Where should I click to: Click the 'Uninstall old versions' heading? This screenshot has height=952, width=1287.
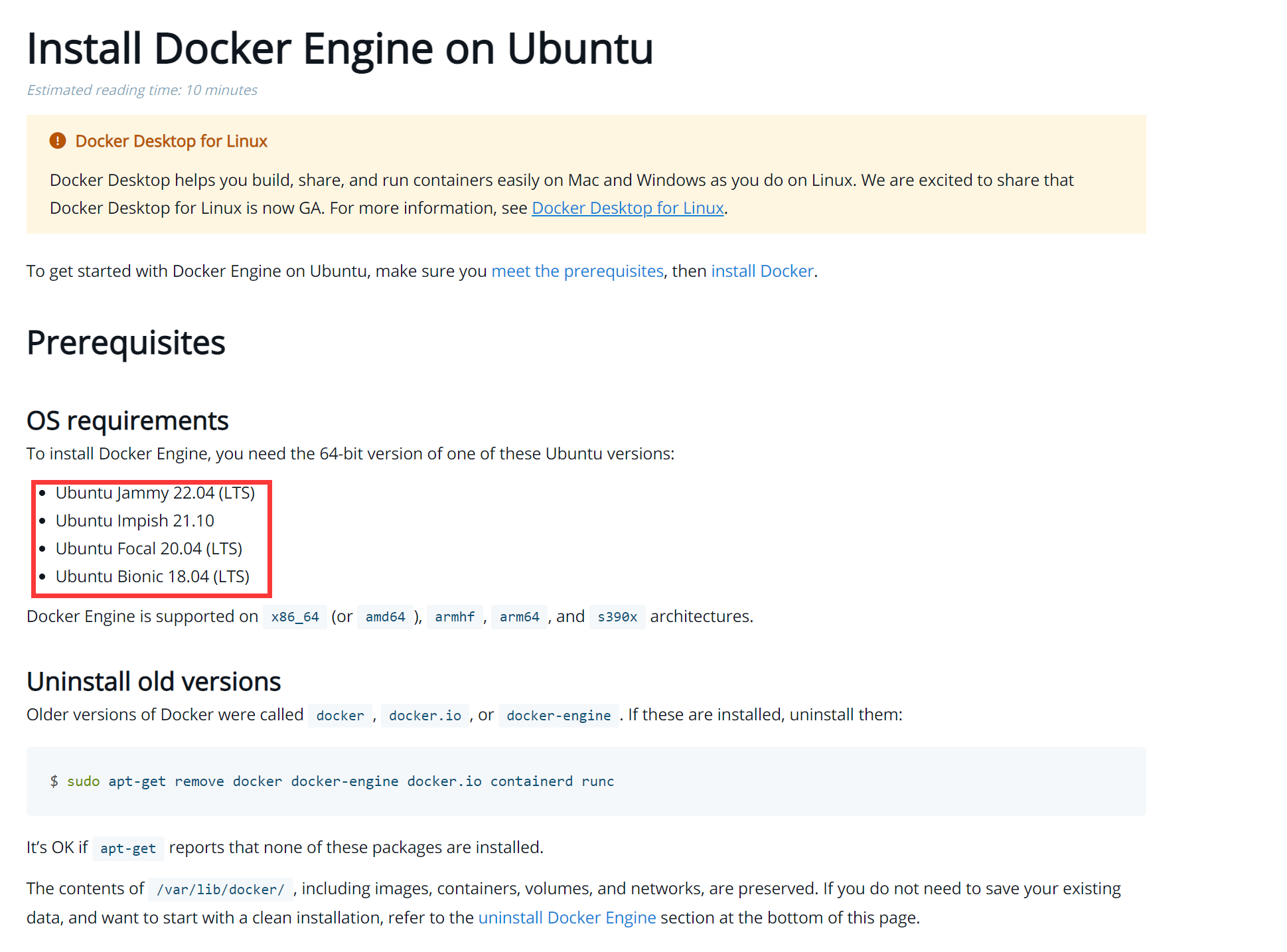point(154,682)
